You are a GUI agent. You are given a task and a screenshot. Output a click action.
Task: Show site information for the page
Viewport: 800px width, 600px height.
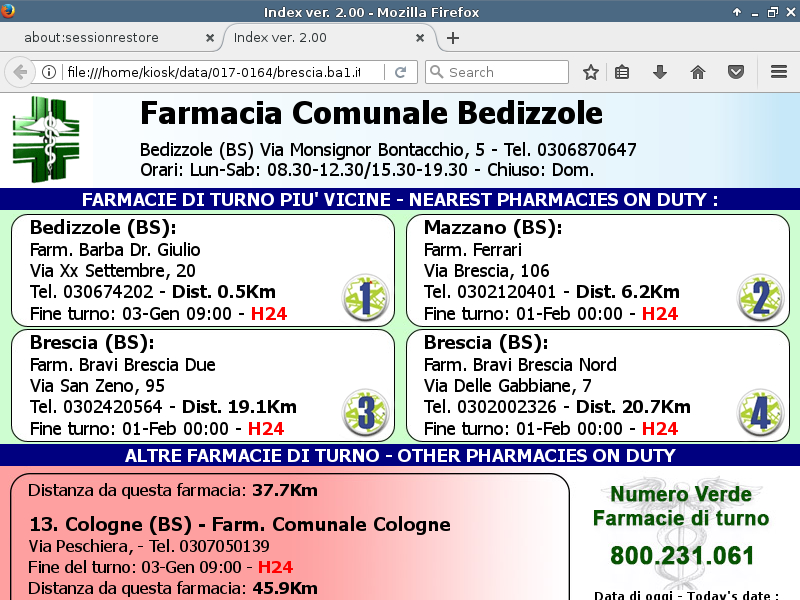[49, 72]
